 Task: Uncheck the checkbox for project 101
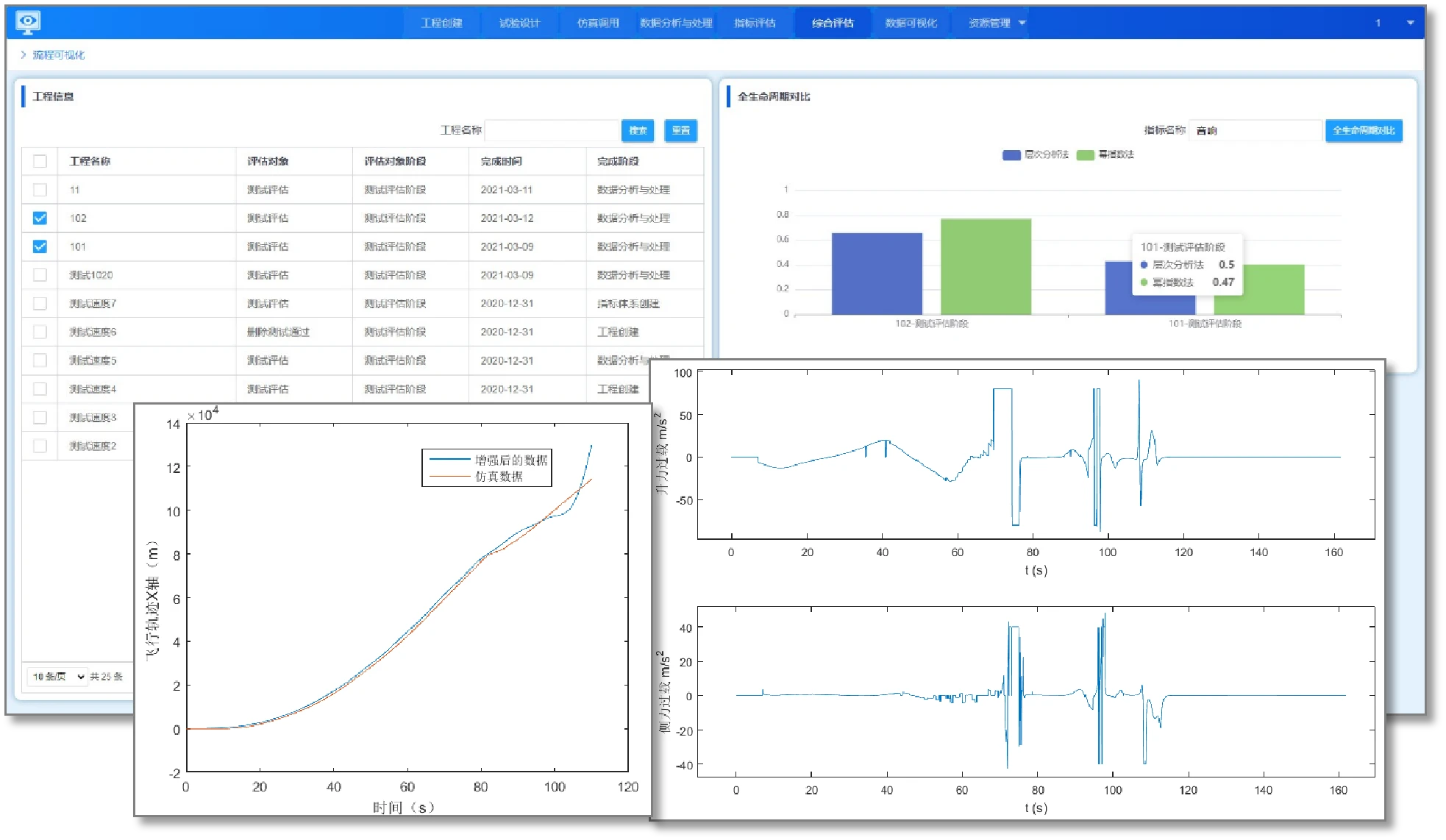[40, 246]
